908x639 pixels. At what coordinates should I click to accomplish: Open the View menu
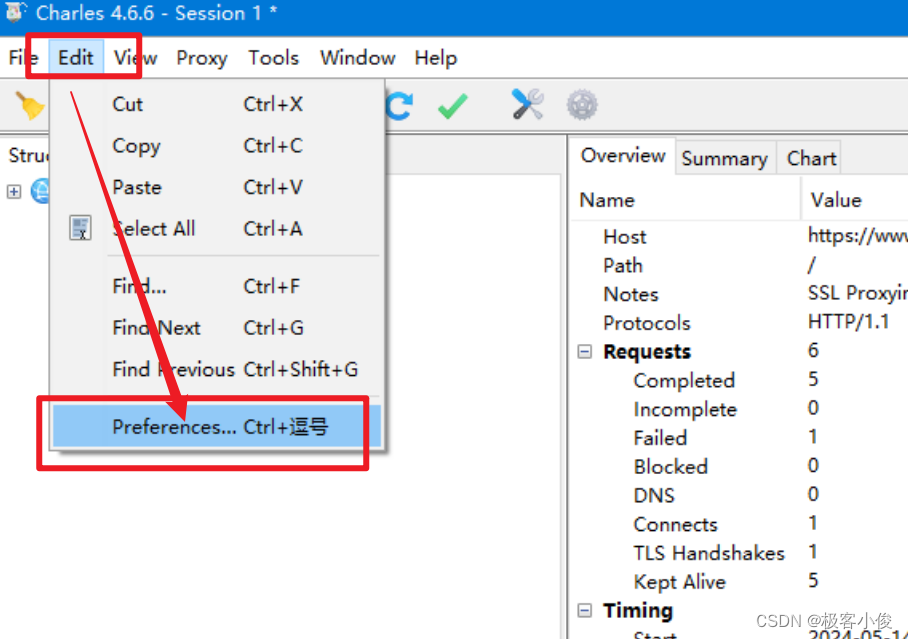tap(135, 58)
